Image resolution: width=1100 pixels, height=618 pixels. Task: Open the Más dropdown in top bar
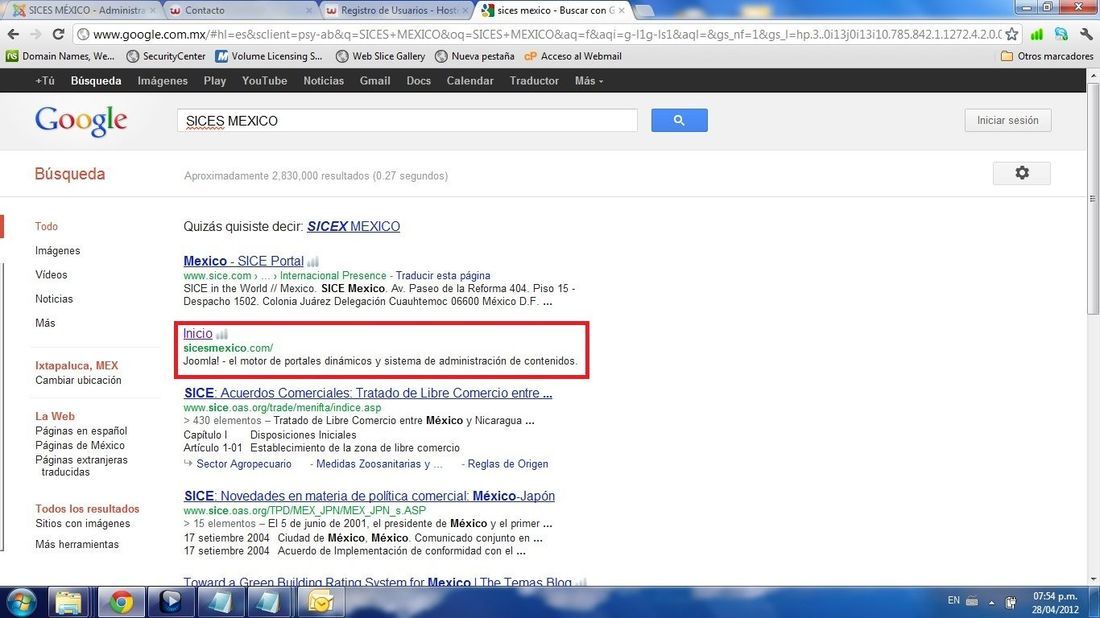pos(589,81)
